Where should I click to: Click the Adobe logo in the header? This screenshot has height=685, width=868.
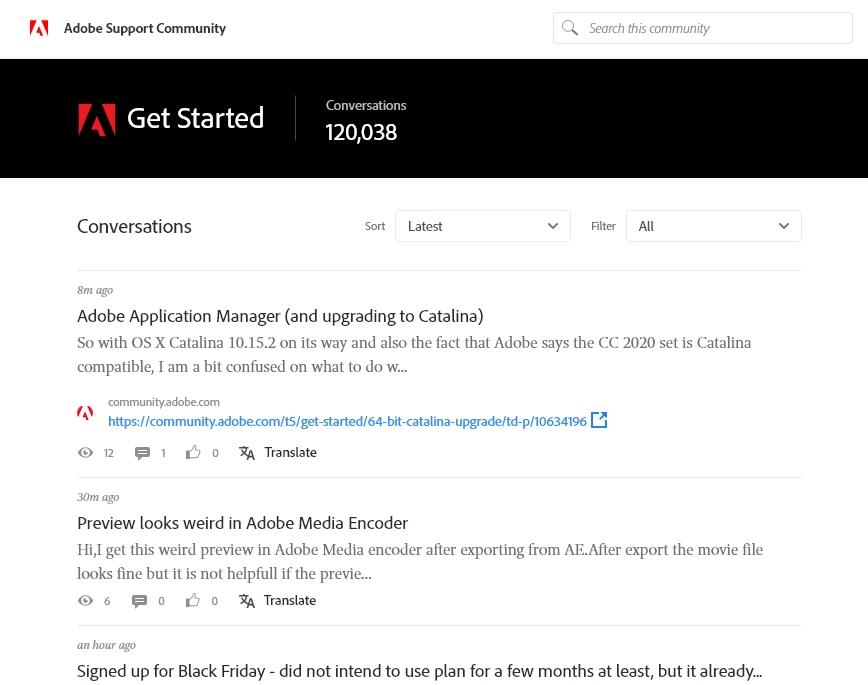[x=39, y=28]
